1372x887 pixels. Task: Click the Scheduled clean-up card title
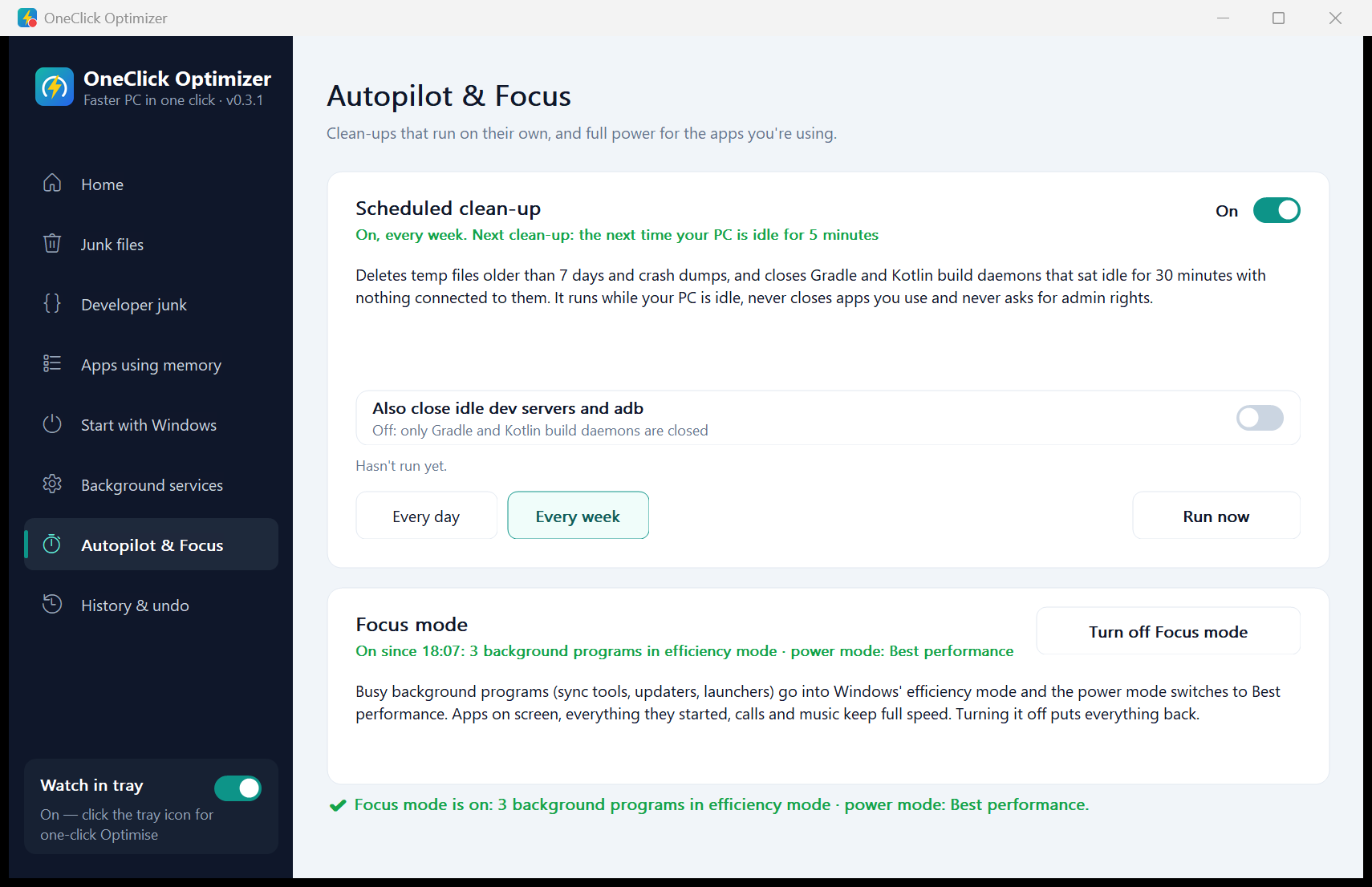[x=448, y=209]
